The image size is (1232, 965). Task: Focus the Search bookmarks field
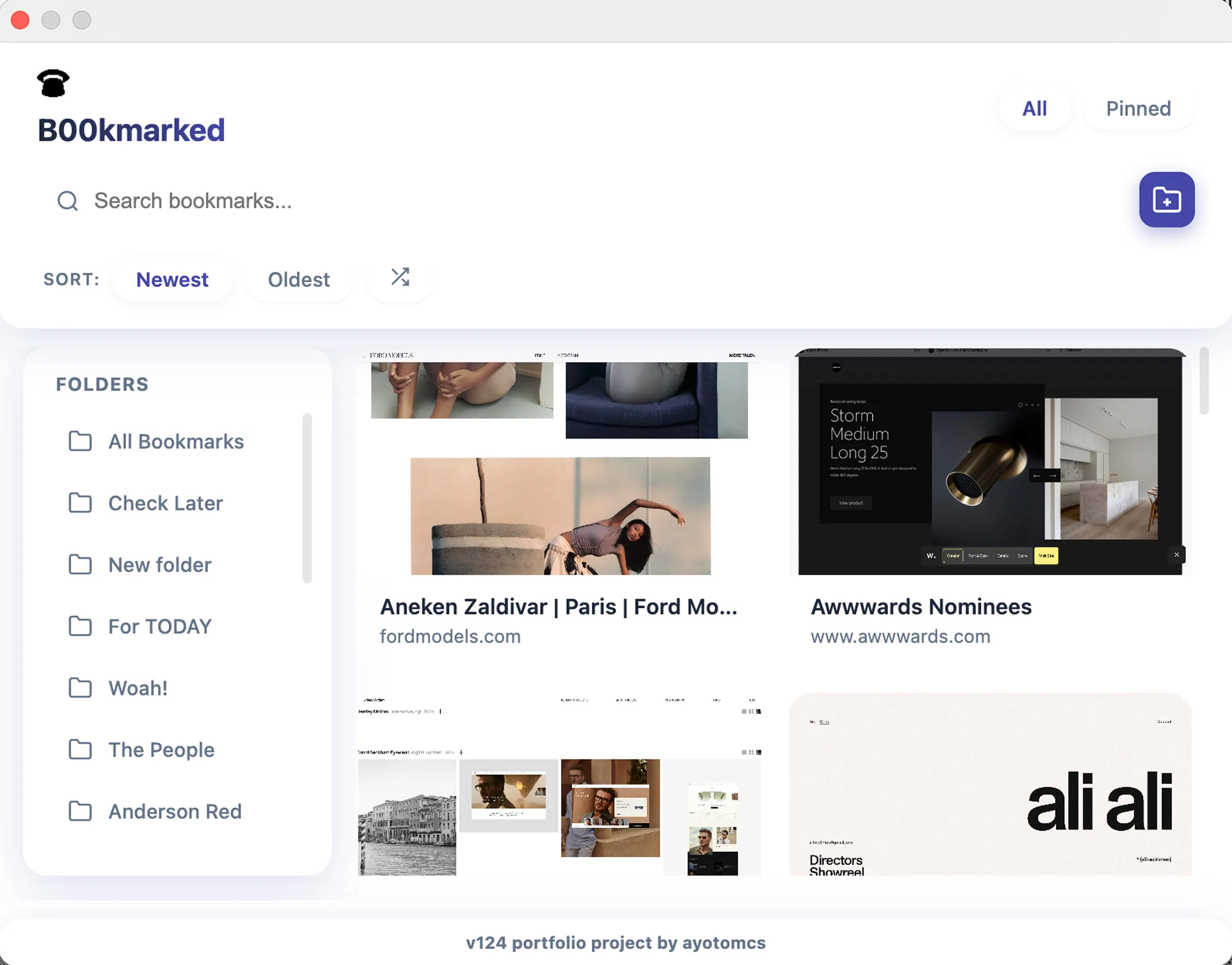(396, 200)
